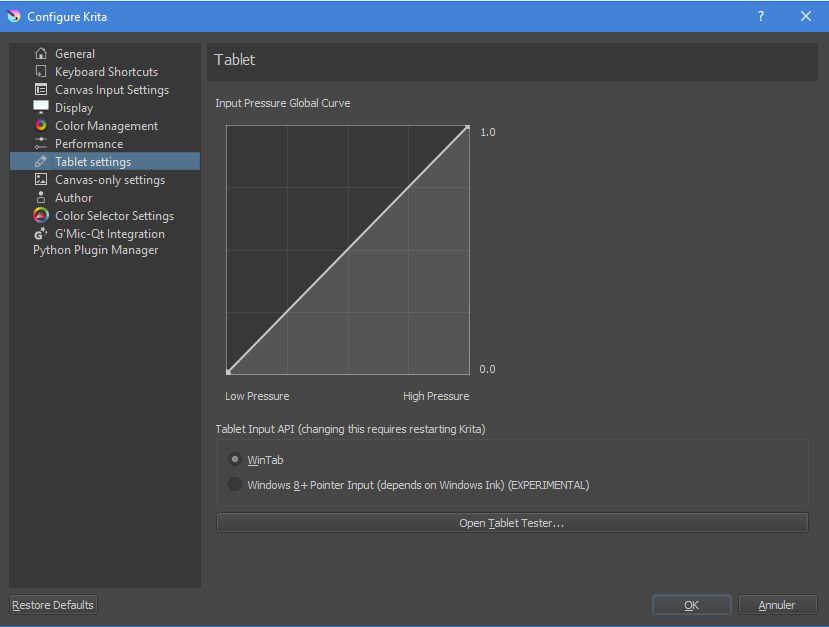Click the Author person icon
This screenshot has height=627, width=829.
[41, 198]
